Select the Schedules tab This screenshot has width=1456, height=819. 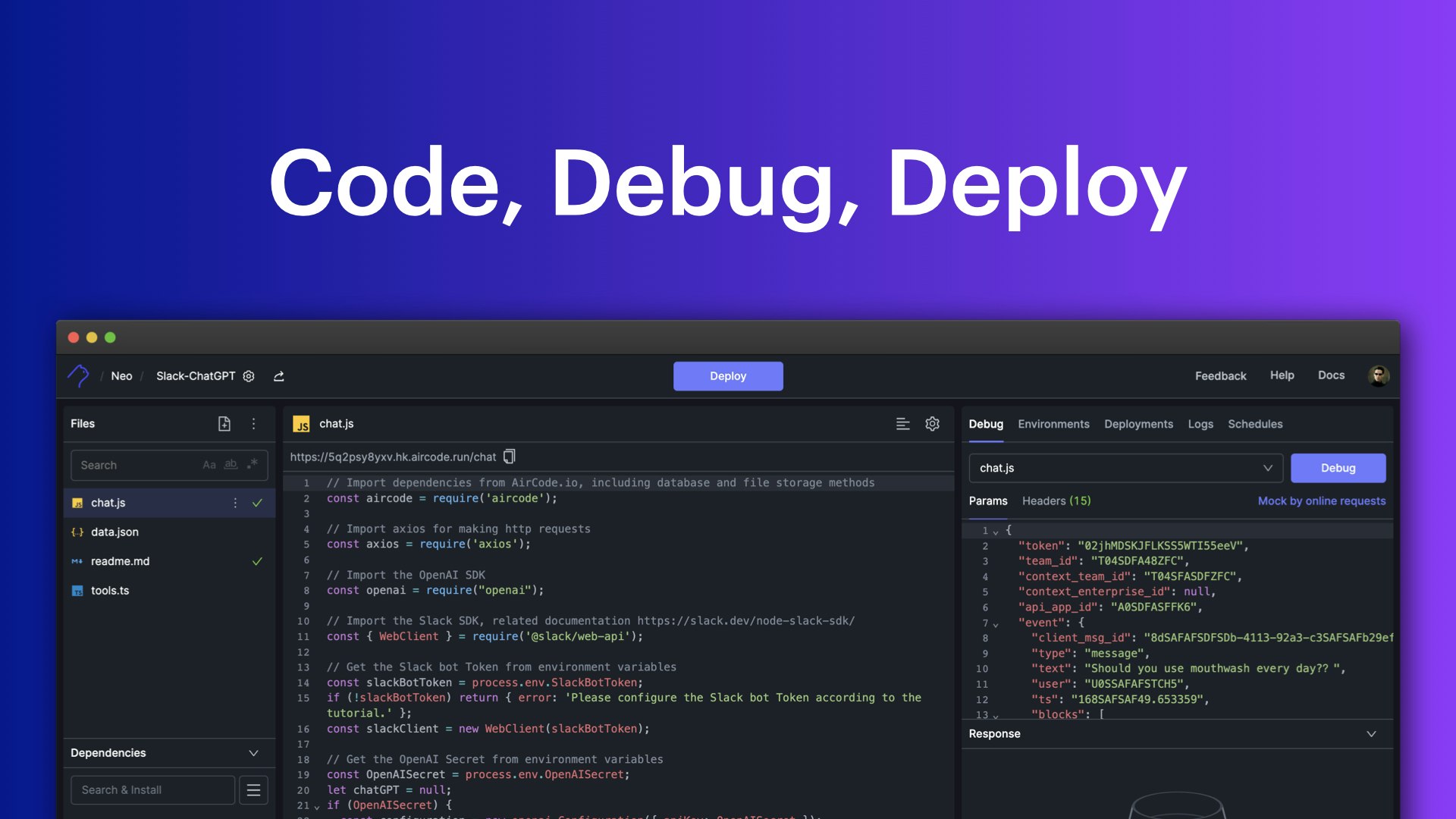tap(1255, 424)
